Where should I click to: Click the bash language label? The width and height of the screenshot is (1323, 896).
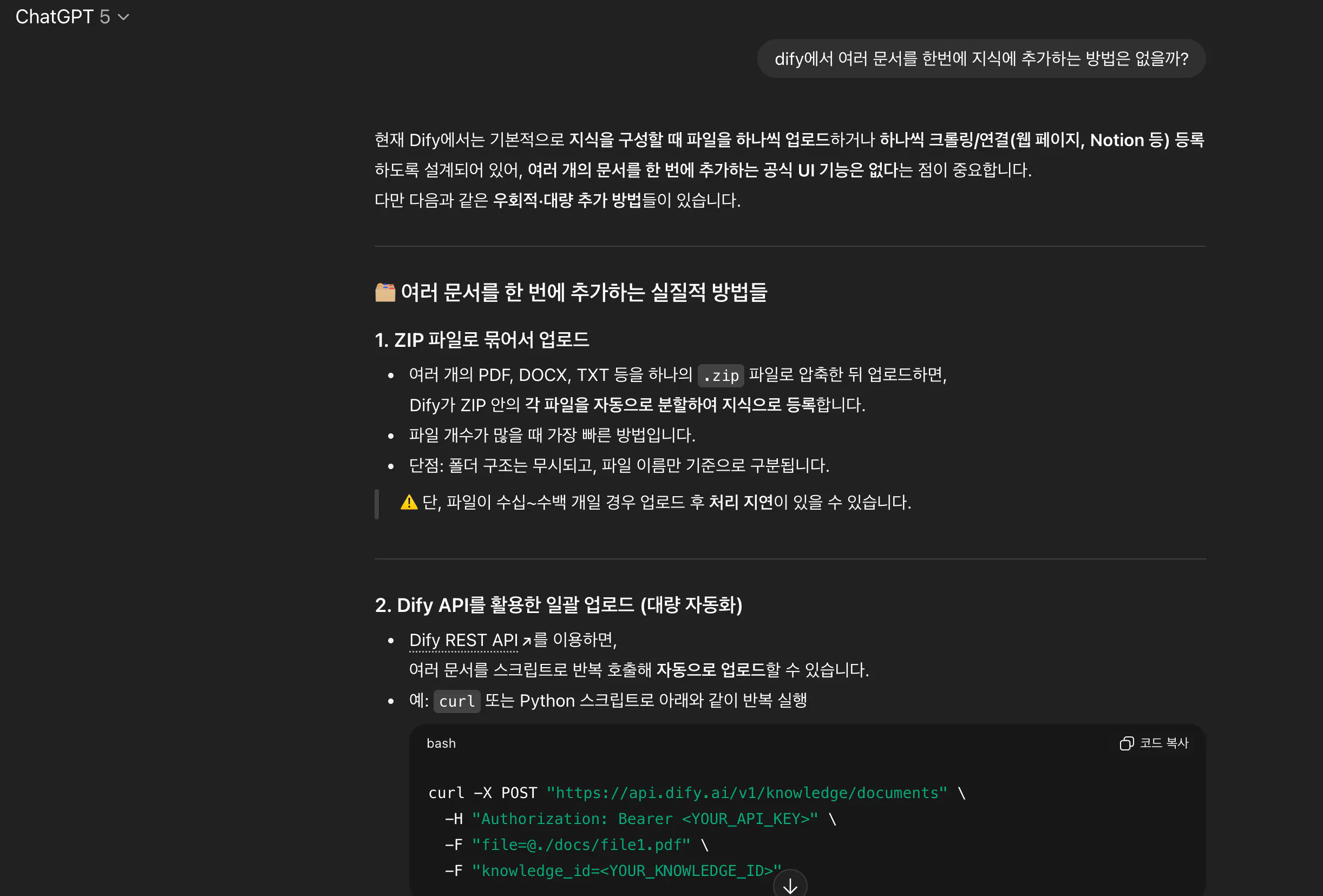click(441, 743)
